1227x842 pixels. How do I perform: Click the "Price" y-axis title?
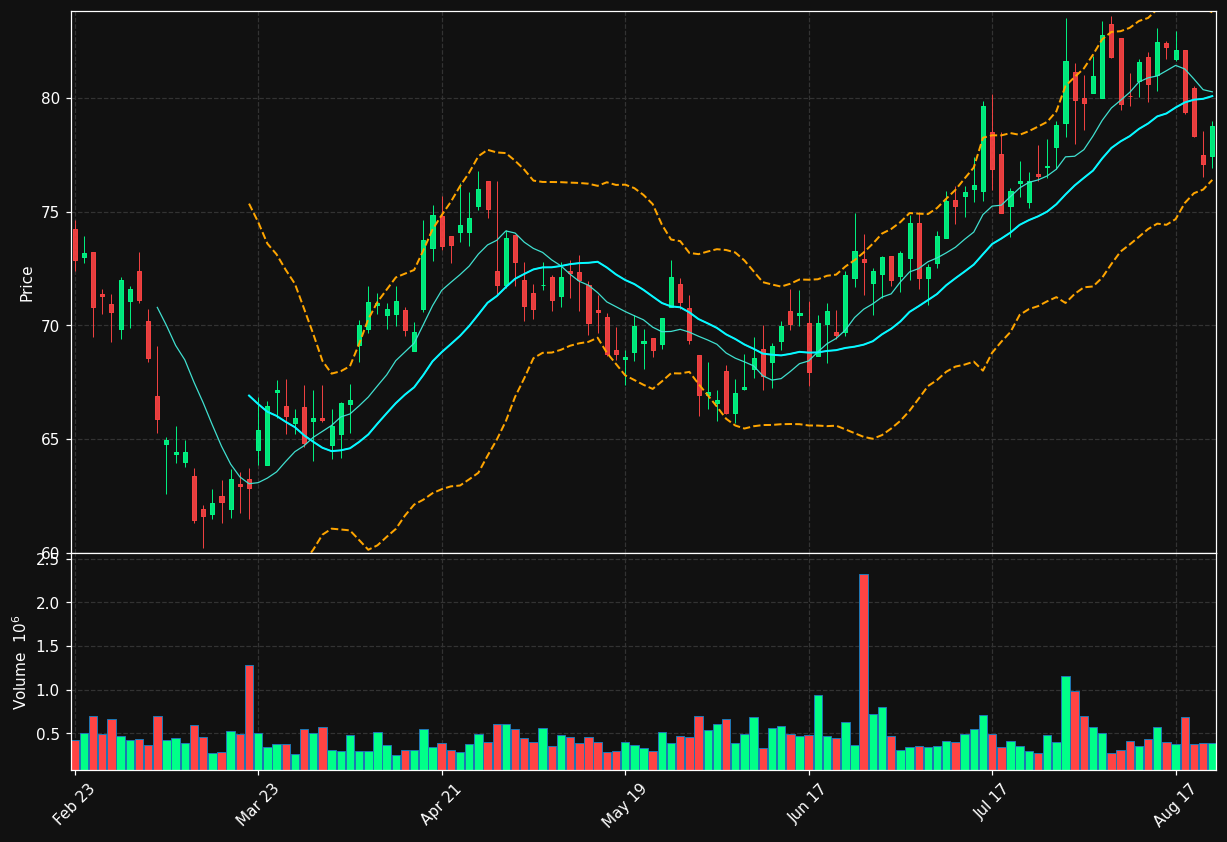(x=27, y=283)
